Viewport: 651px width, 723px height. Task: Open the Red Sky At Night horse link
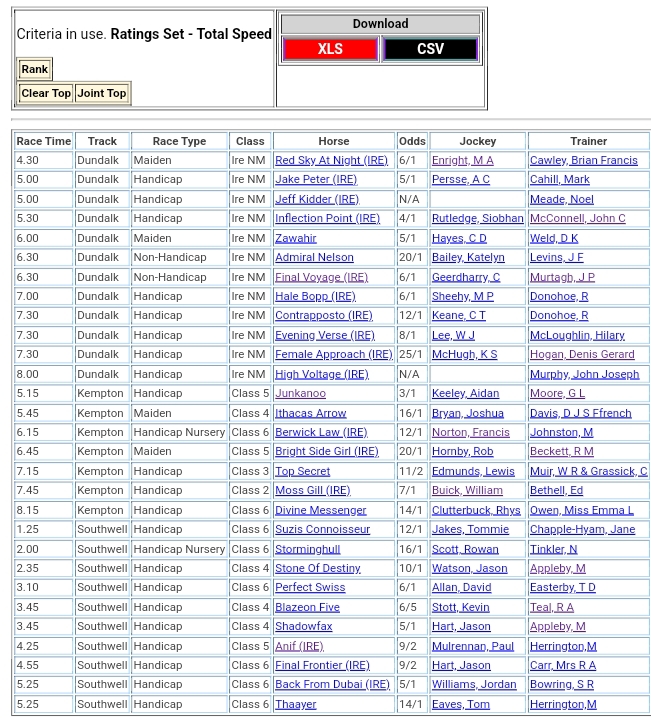(x=331, y=161)
